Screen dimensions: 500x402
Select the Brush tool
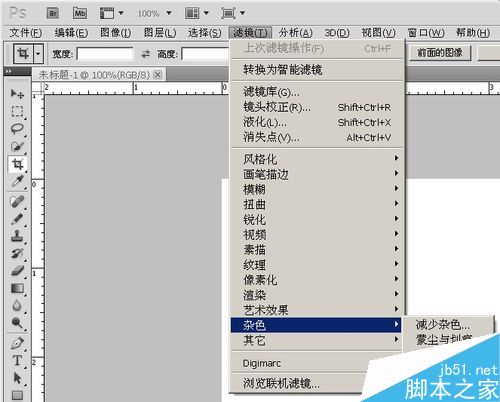pyautogui.click(x=17, y=219)
